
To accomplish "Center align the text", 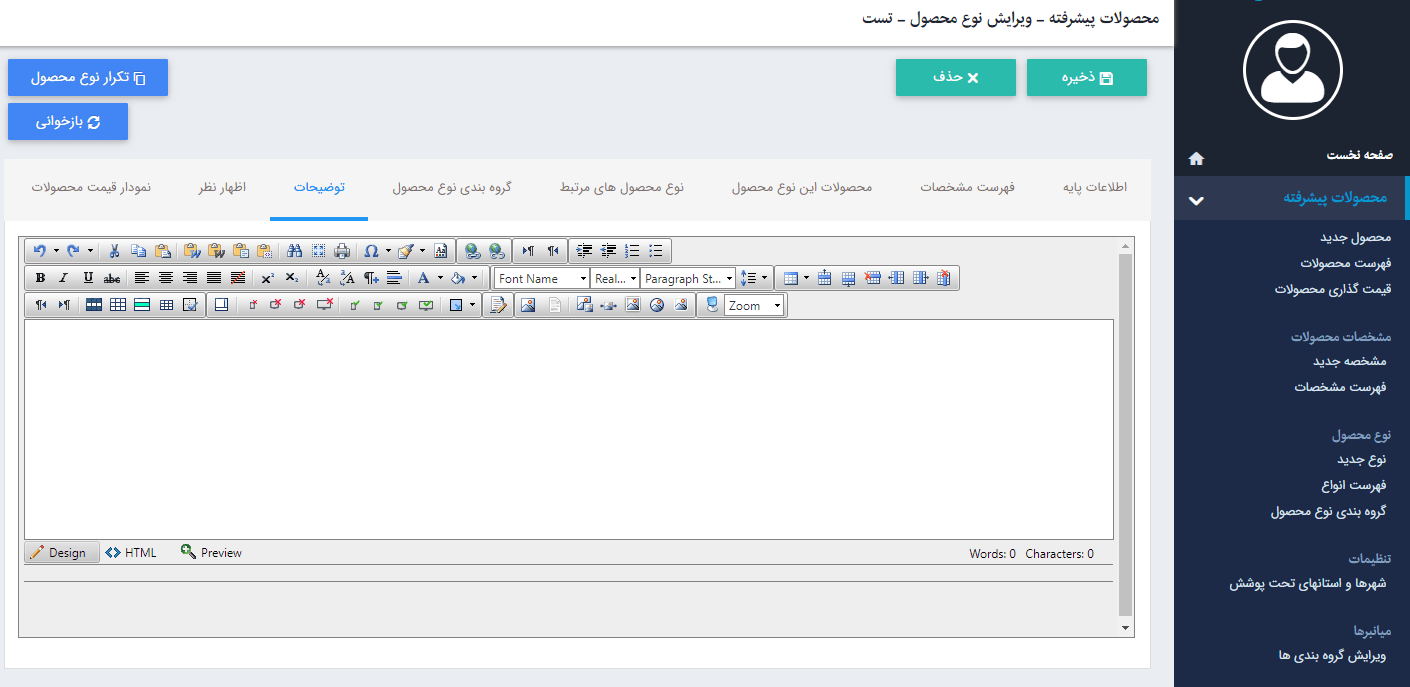I will click(166, 278).
